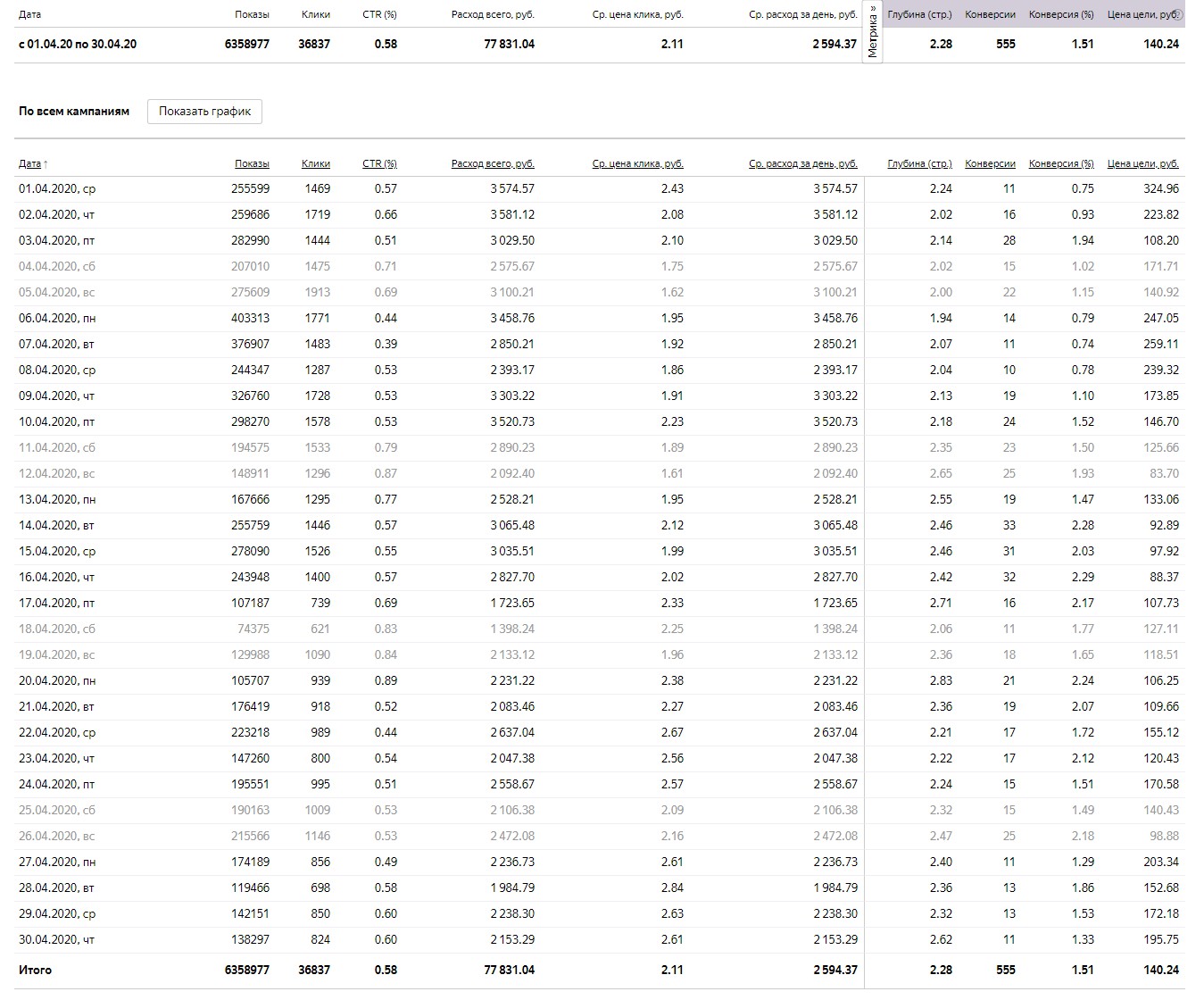Select Цена цели value 83.70 for 12.04.2020
Viewport: 1204px width, 1000px height.
(1165, 473)
